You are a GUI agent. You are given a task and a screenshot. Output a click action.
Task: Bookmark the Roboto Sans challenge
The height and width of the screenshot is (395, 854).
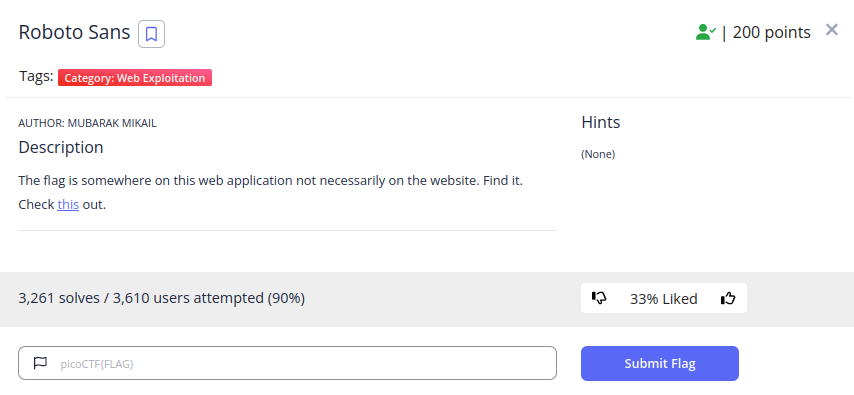coord(151,34)
